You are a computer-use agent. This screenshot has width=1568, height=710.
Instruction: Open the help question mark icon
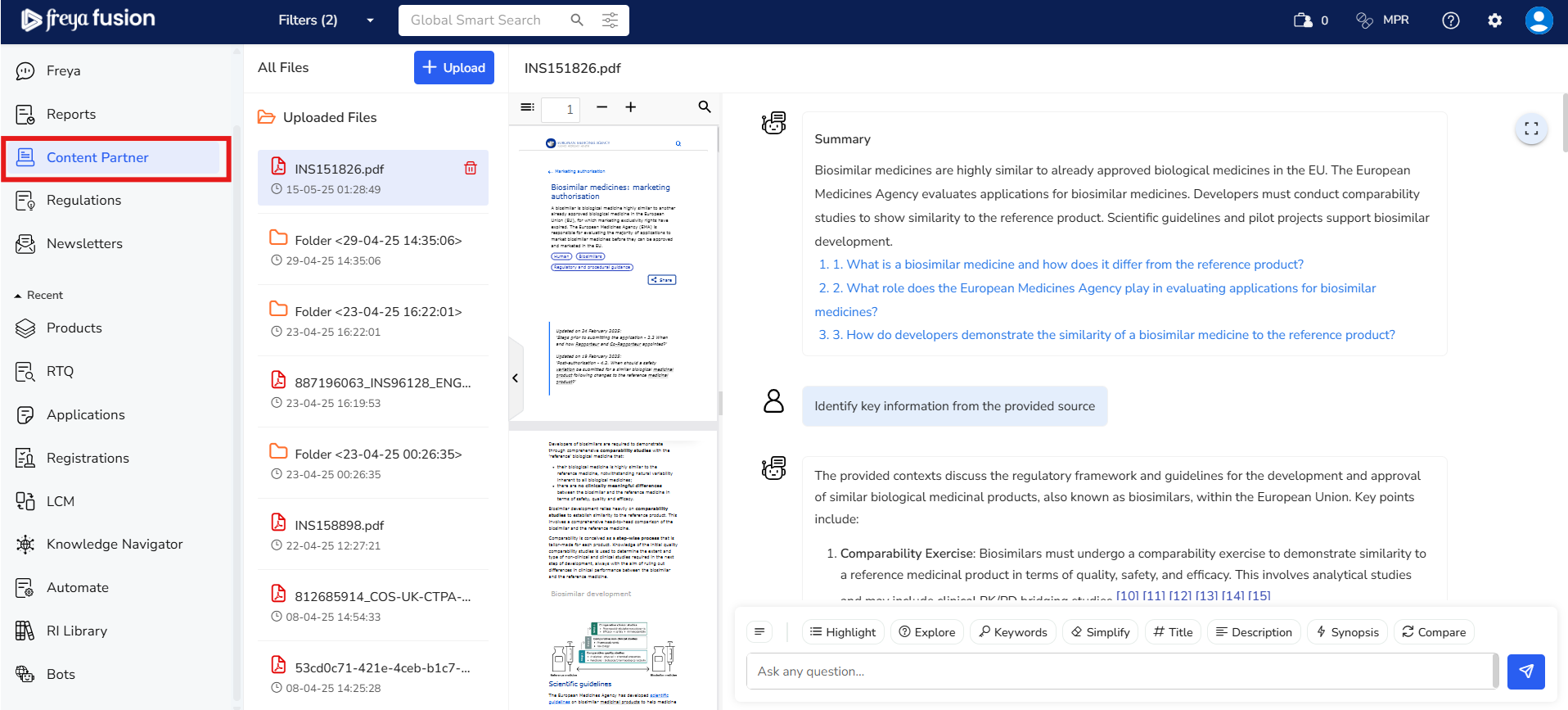1450,20
